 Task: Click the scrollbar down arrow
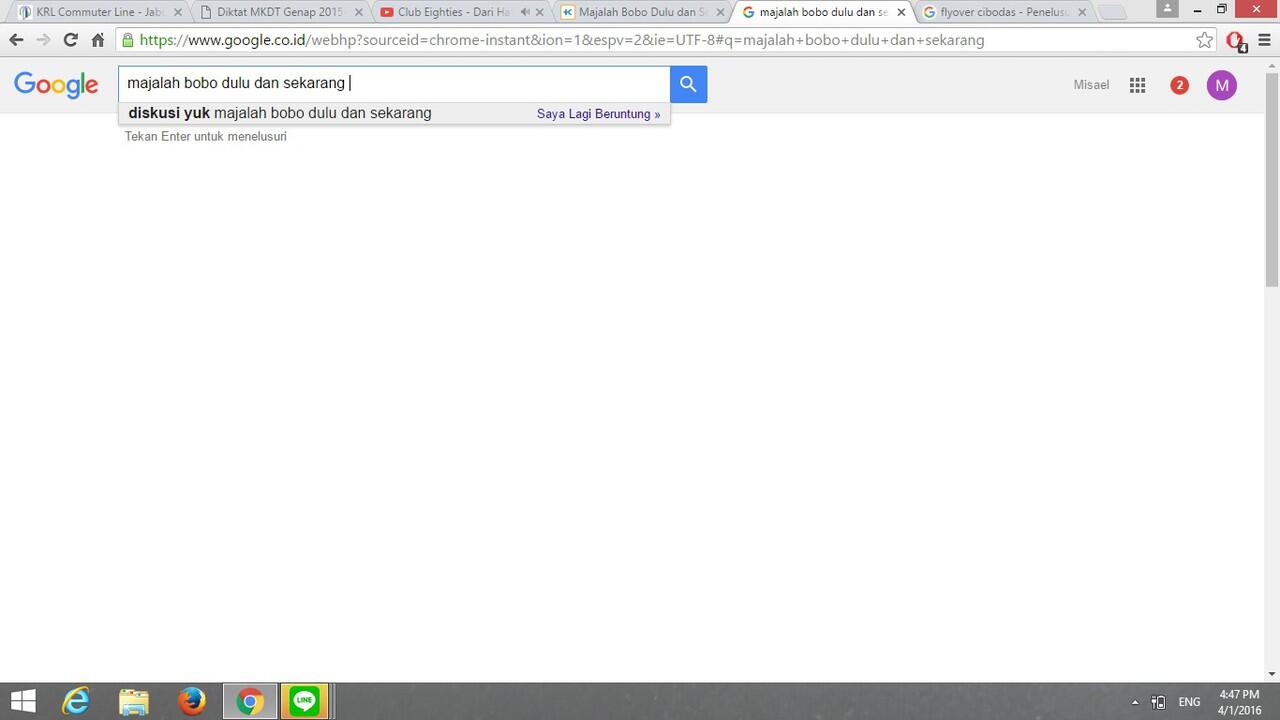(x=1272, y=674)
